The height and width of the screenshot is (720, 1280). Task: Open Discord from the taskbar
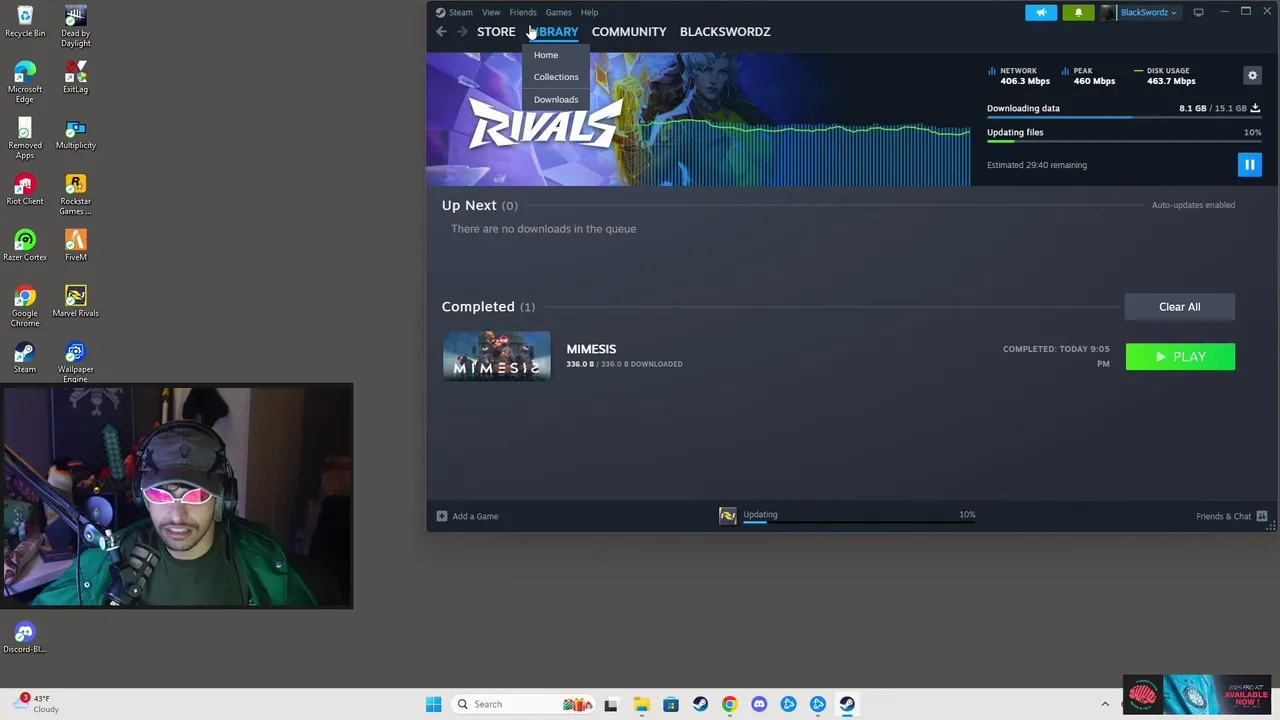pos(759,704)
